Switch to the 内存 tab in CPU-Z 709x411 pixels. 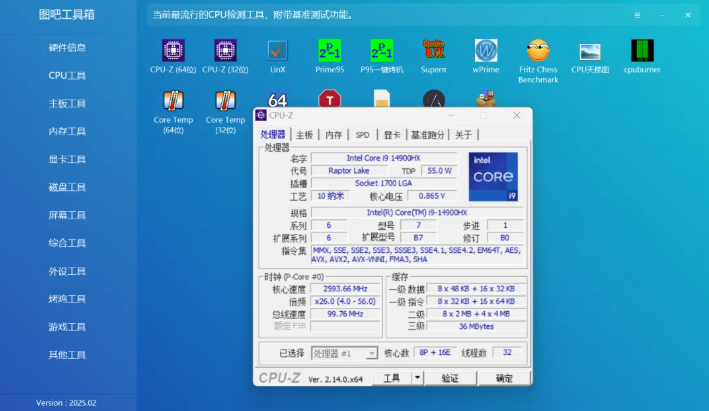click(x=334, y=135)
